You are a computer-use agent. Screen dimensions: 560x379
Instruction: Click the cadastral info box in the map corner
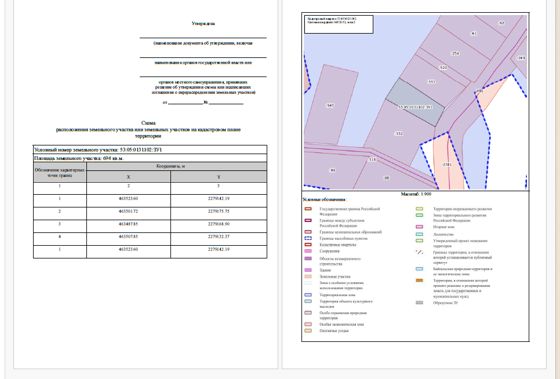[339, 24]
